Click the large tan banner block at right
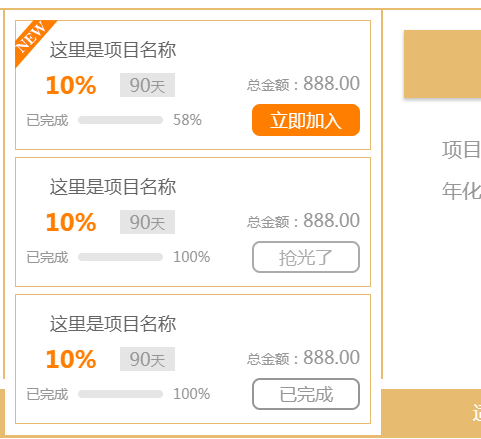Image resolution: width=481 pixels, height=439 pixels. [x=442, y=64]
